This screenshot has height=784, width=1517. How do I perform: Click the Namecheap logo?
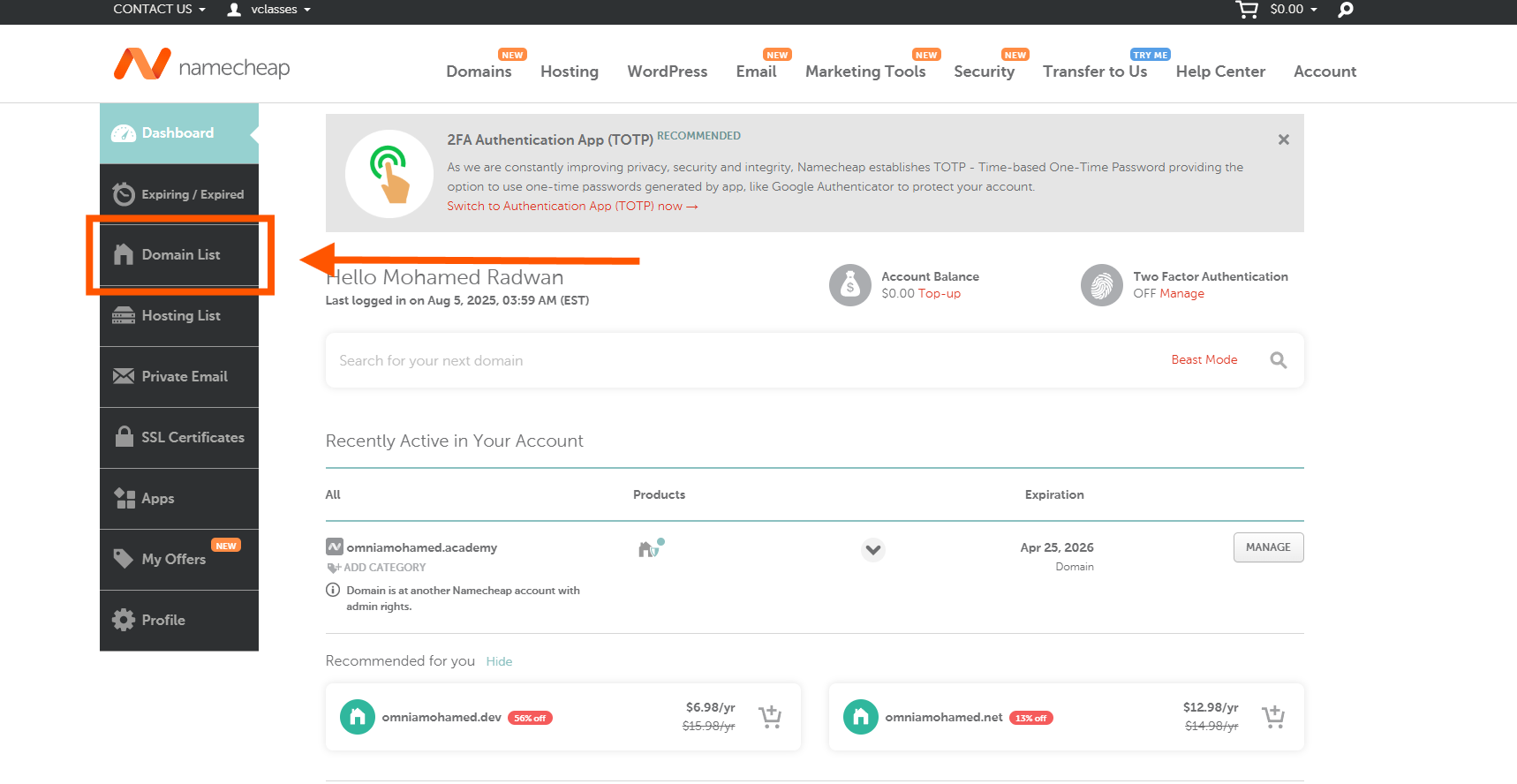click(201, 64)
